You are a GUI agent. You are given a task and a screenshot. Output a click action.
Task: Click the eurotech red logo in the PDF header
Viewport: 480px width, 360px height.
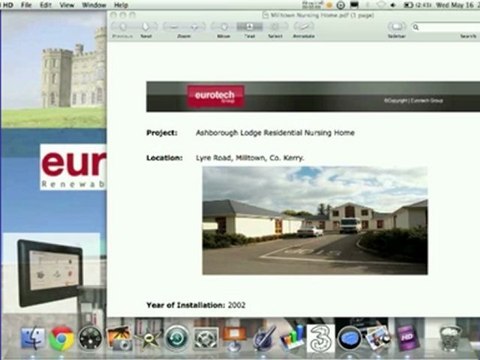pyautogui.click(x=215, y=96)
